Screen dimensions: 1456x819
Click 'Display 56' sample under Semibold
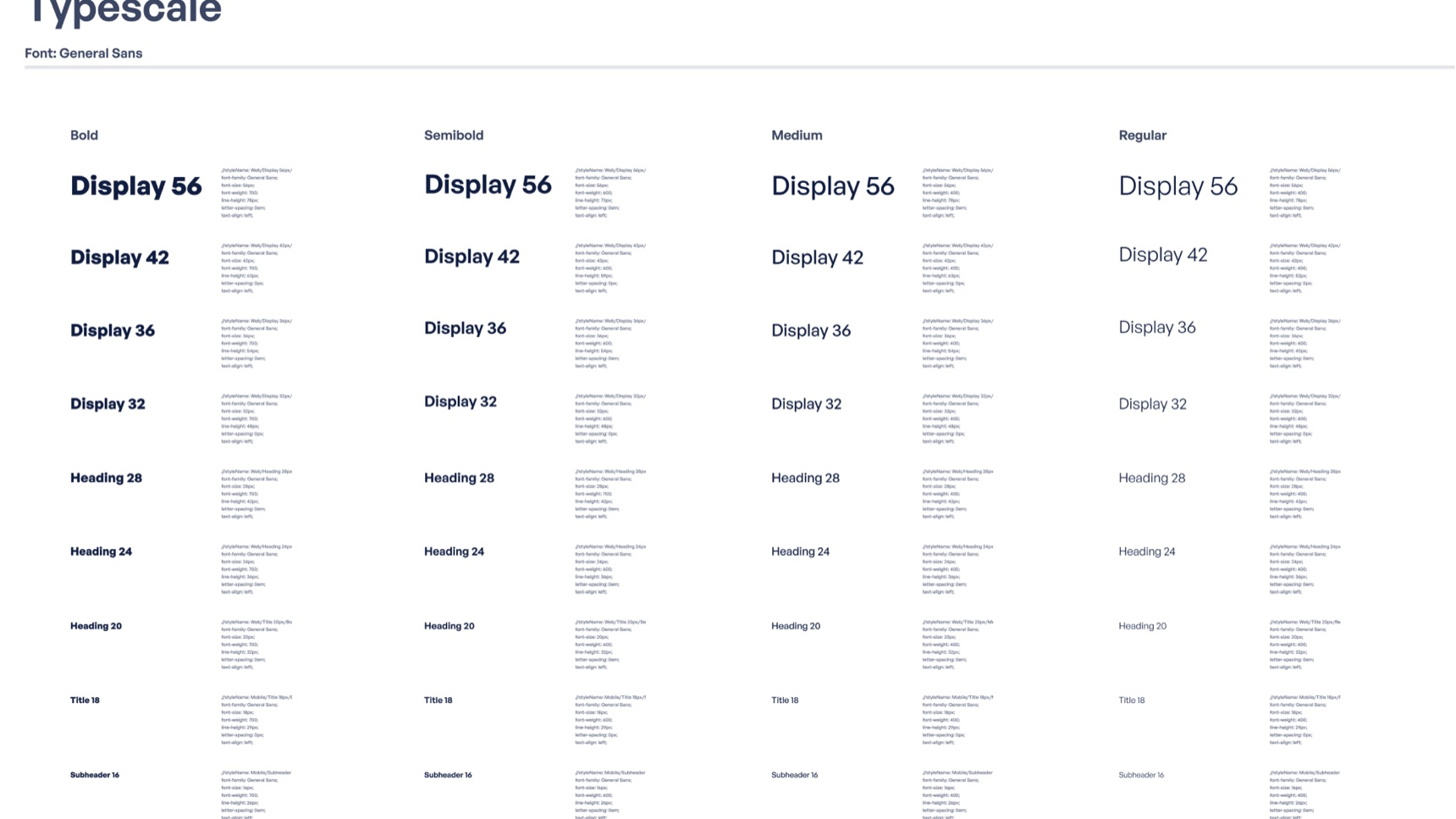click(x=488, y=185)
